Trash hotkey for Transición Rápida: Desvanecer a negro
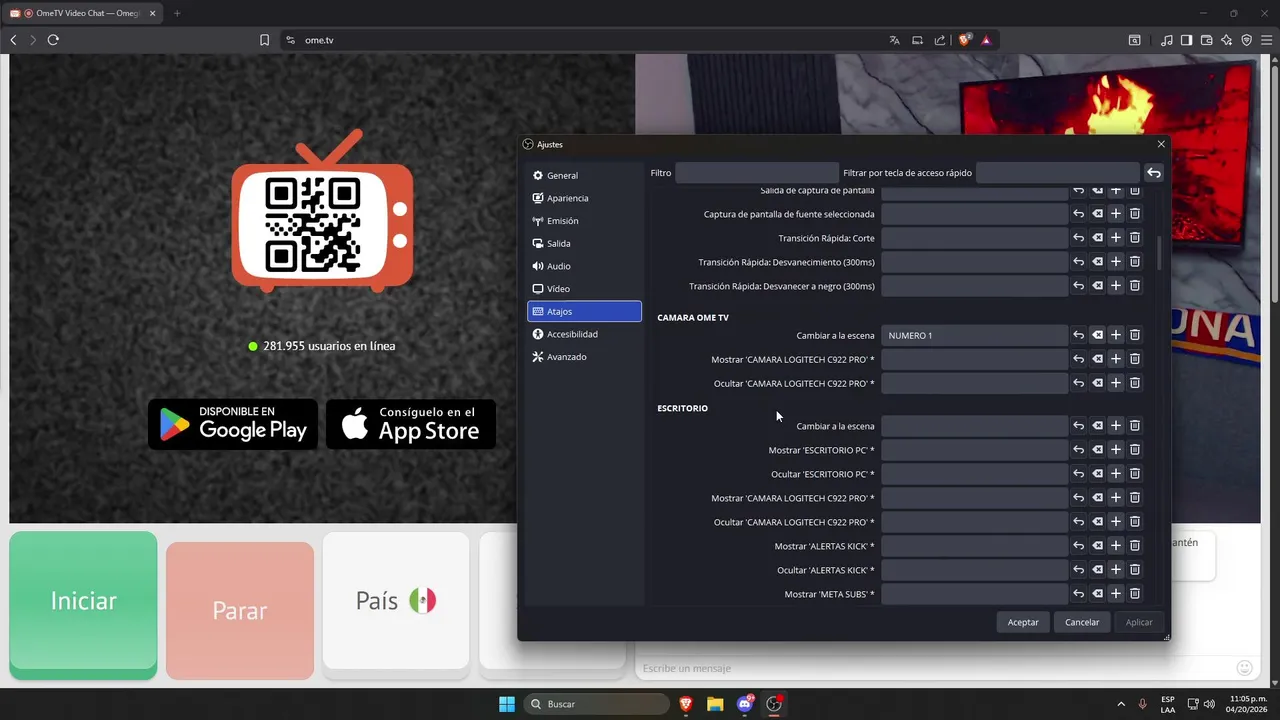Viewport: 1280px width, 720px height. pyautogui.click(x=1135, y=286)
